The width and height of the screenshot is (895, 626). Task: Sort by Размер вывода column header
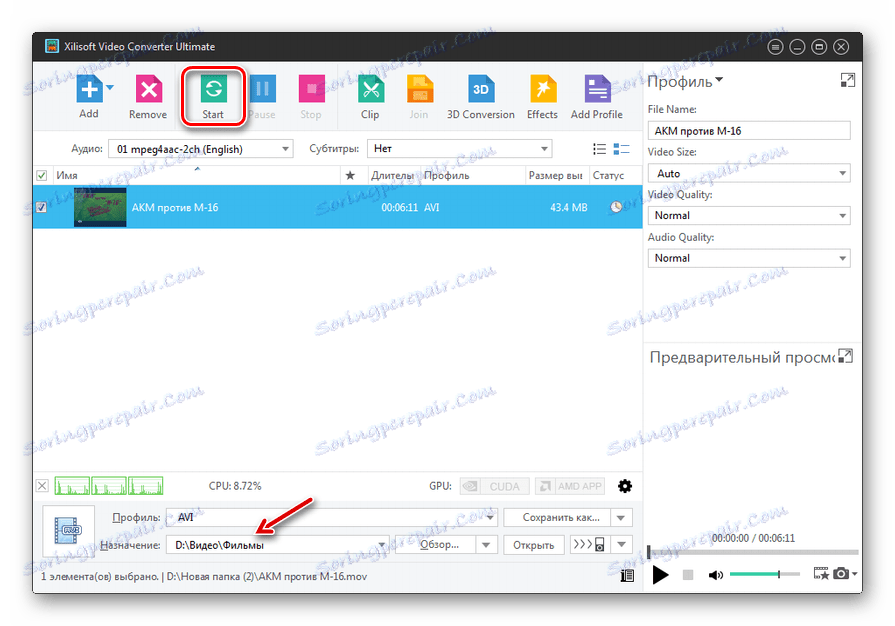point(556,175)
